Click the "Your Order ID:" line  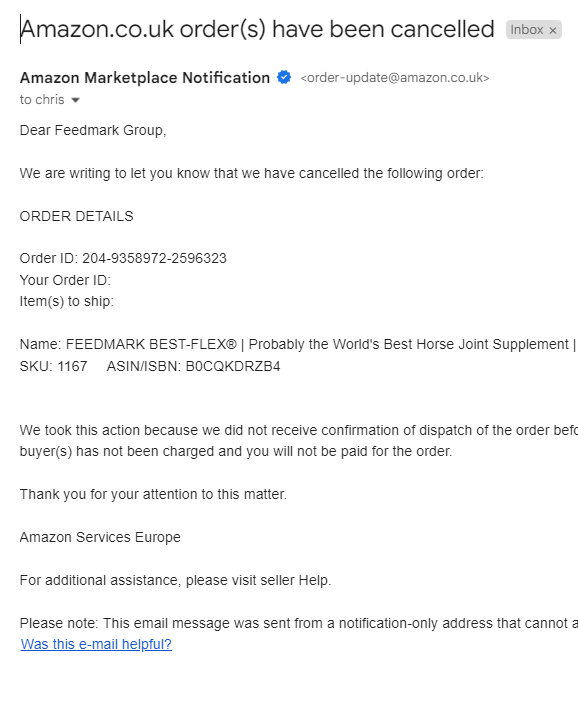pyautogui.click(x=65, y=280)
